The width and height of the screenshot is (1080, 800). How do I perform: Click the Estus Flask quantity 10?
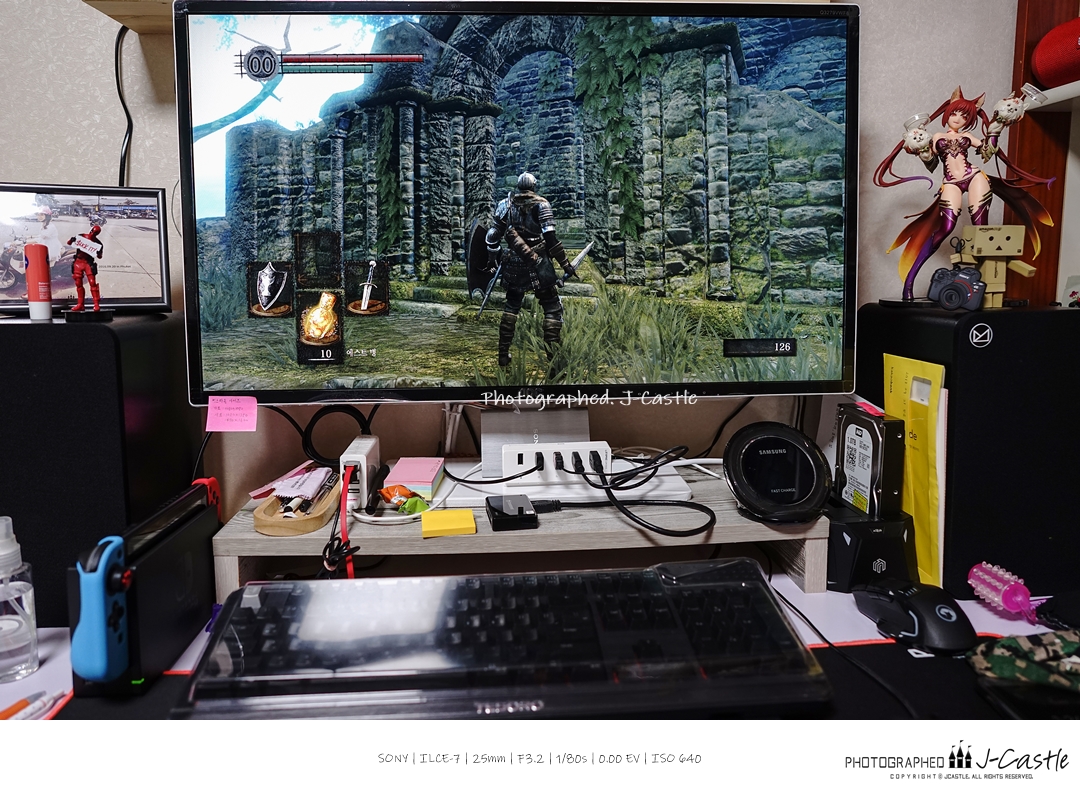(x=326, y=353)
